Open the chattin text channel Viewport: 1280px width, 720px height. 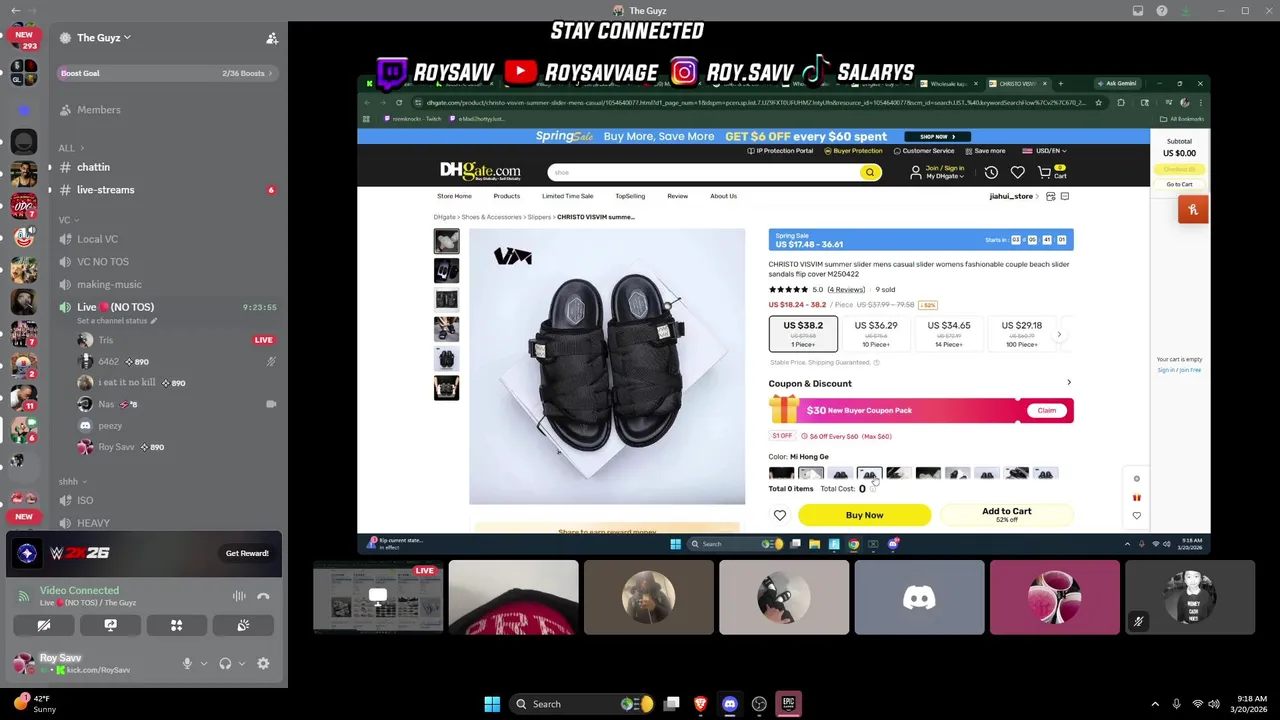click(x=93, y=167)
